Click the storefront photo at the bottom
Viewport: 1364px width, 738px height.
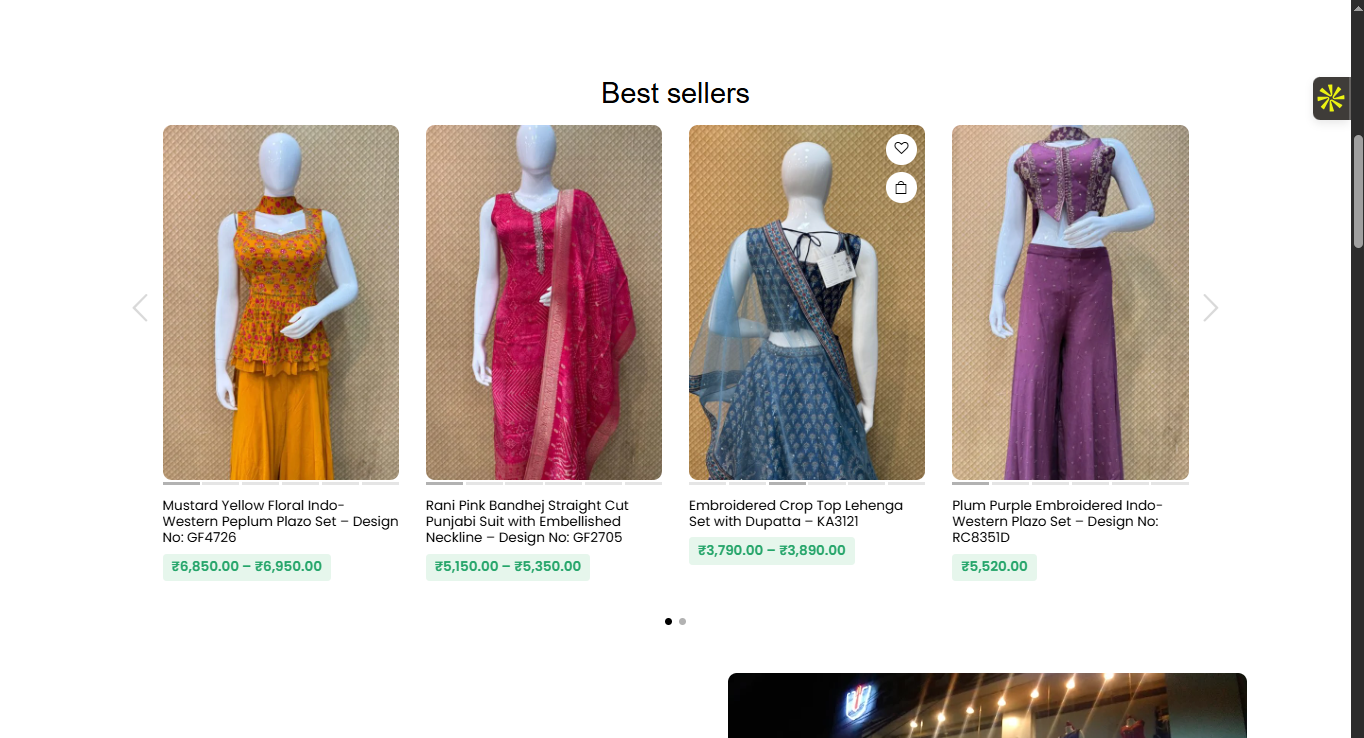pos(986,705)
